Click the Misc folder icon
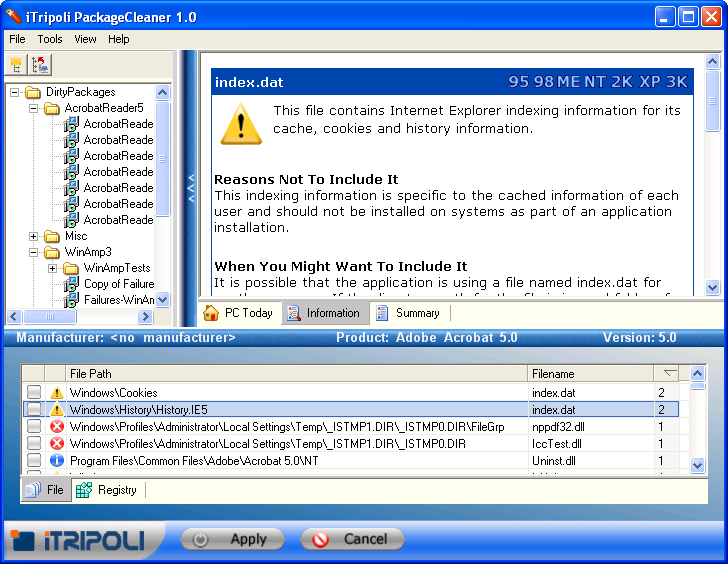Image resolution: width=728 pixels, height=564 pixels. pyautogui.click(x=52, y=237)
